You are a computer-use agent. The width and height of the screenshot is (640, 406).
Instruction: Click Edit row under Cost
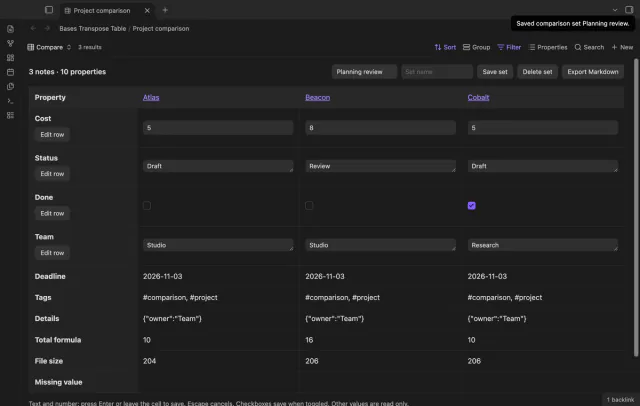point(52,135)
